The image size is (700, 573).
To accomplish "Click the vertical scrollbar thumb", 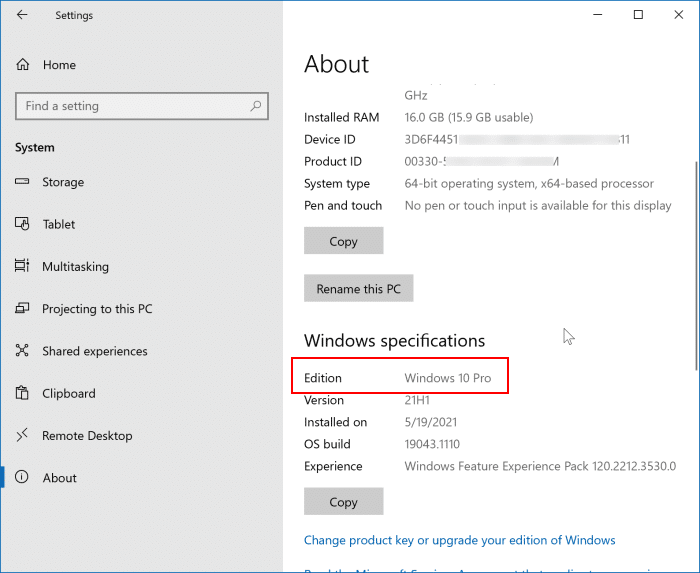I will [x=696, y=266].
